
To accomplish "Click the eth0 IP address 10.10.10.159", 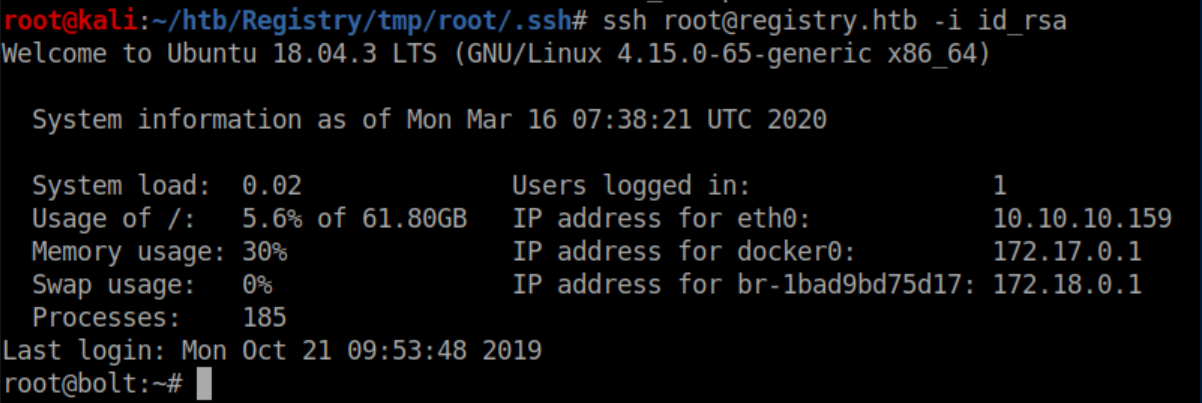I will 1082,219.
